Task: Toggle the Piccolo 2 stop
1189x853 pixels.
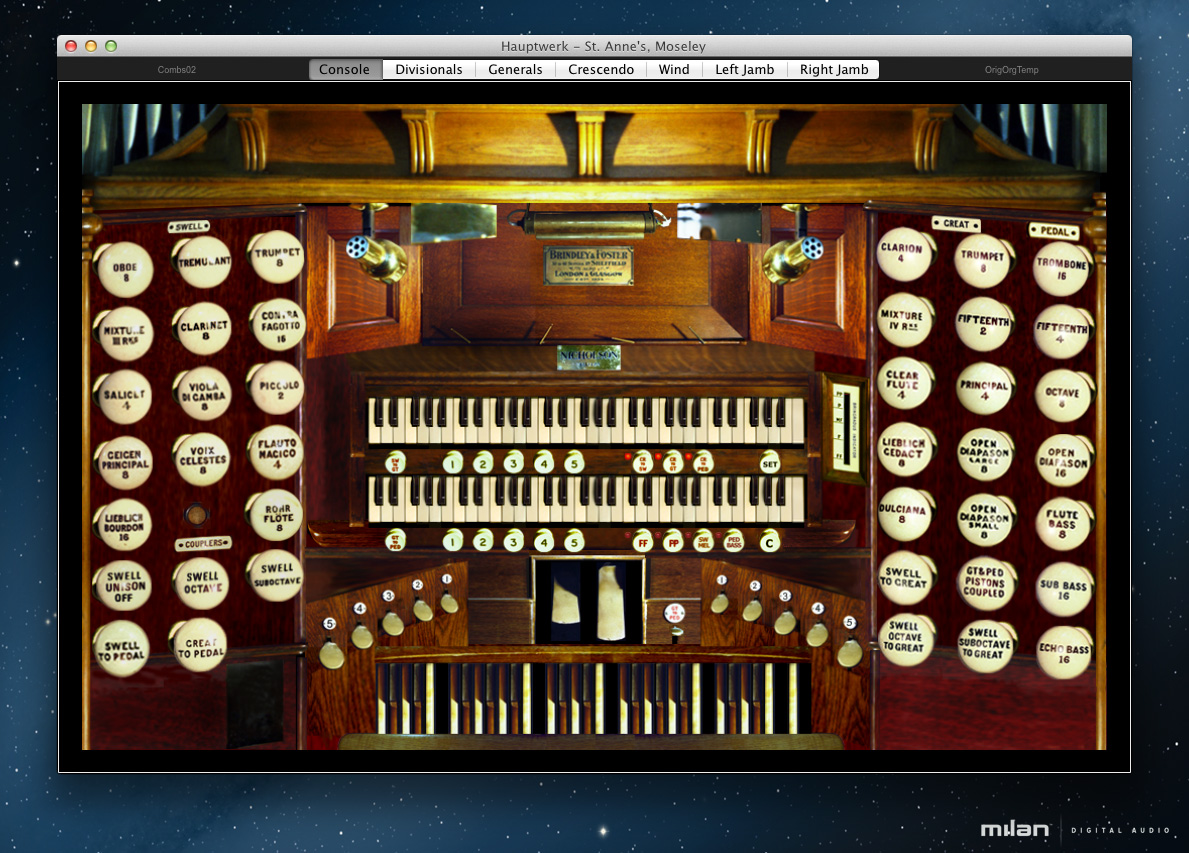Action: click(x=278, y=388)
